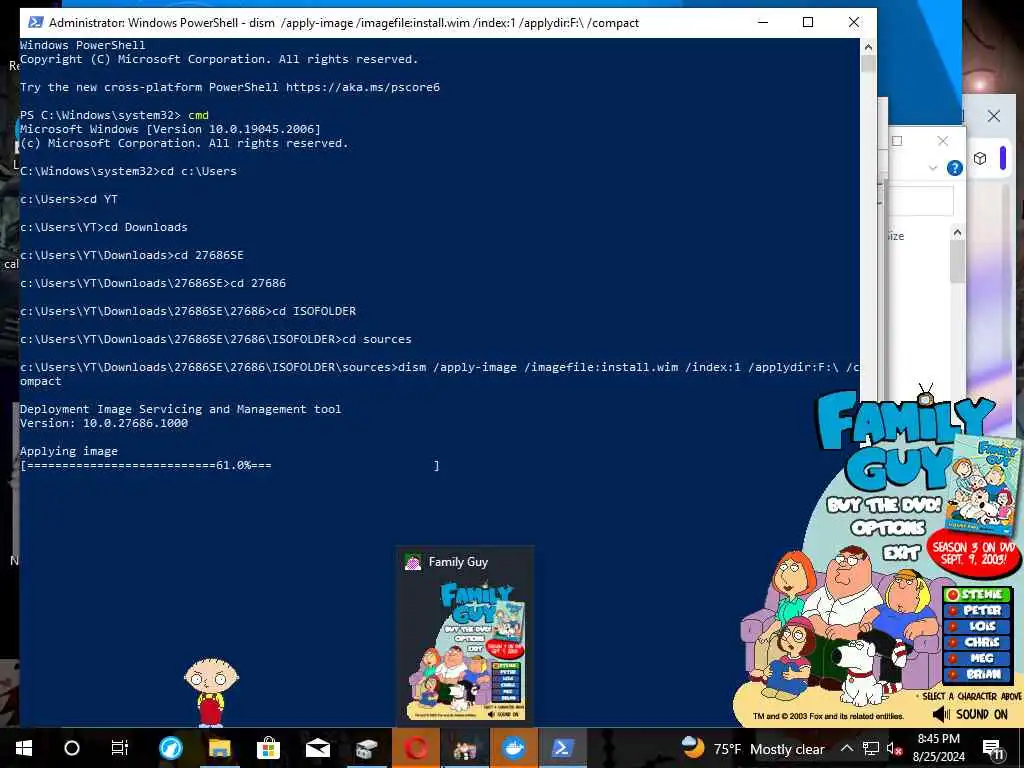The width and height of the screenshot is (1024, 768).
Task: Expand the chevron next to help icon
Action: 933,168
